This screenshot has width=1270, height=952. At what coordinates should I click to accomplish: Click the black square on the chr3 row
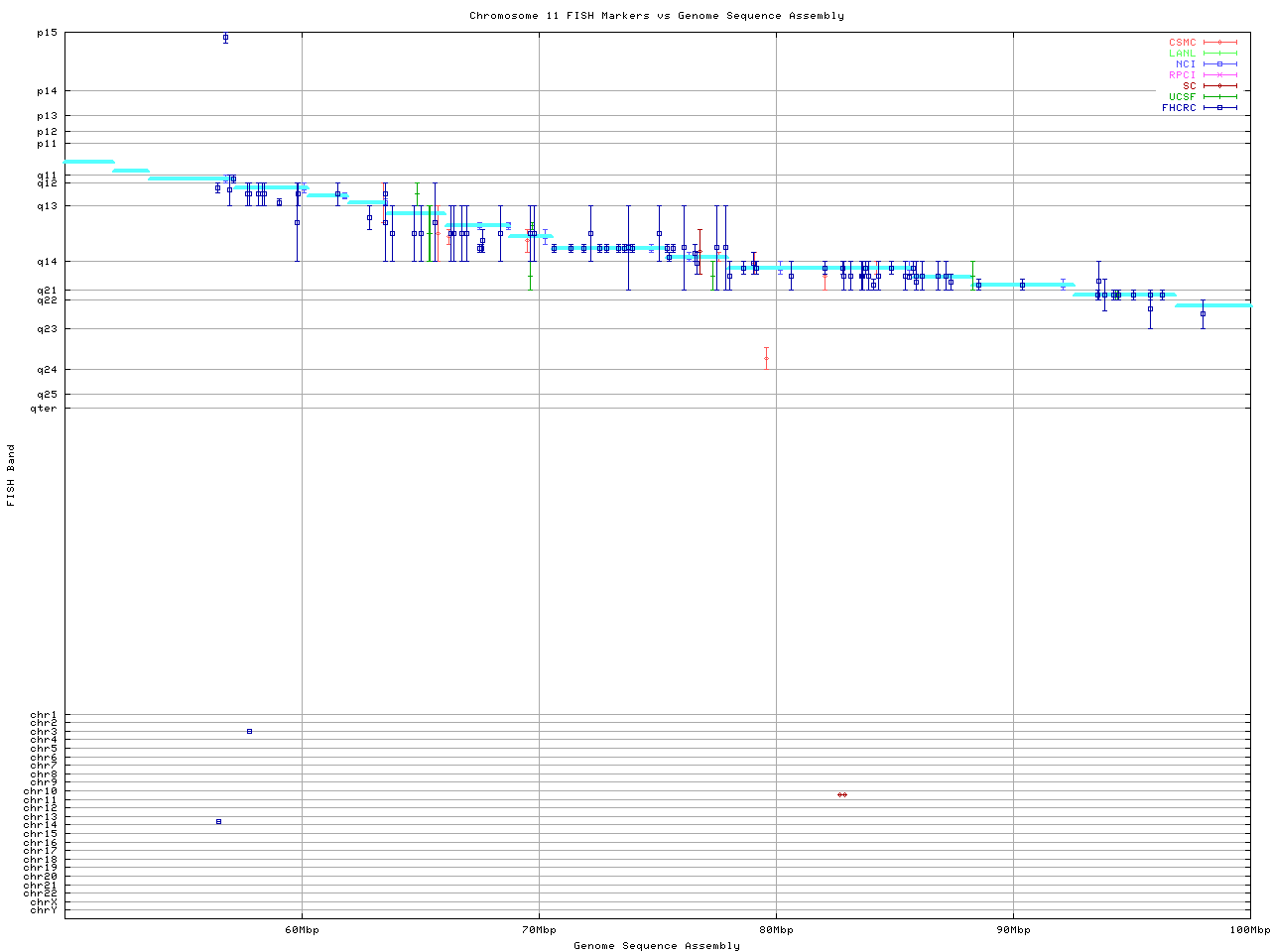pyautogui.click(x=249, y=731)
